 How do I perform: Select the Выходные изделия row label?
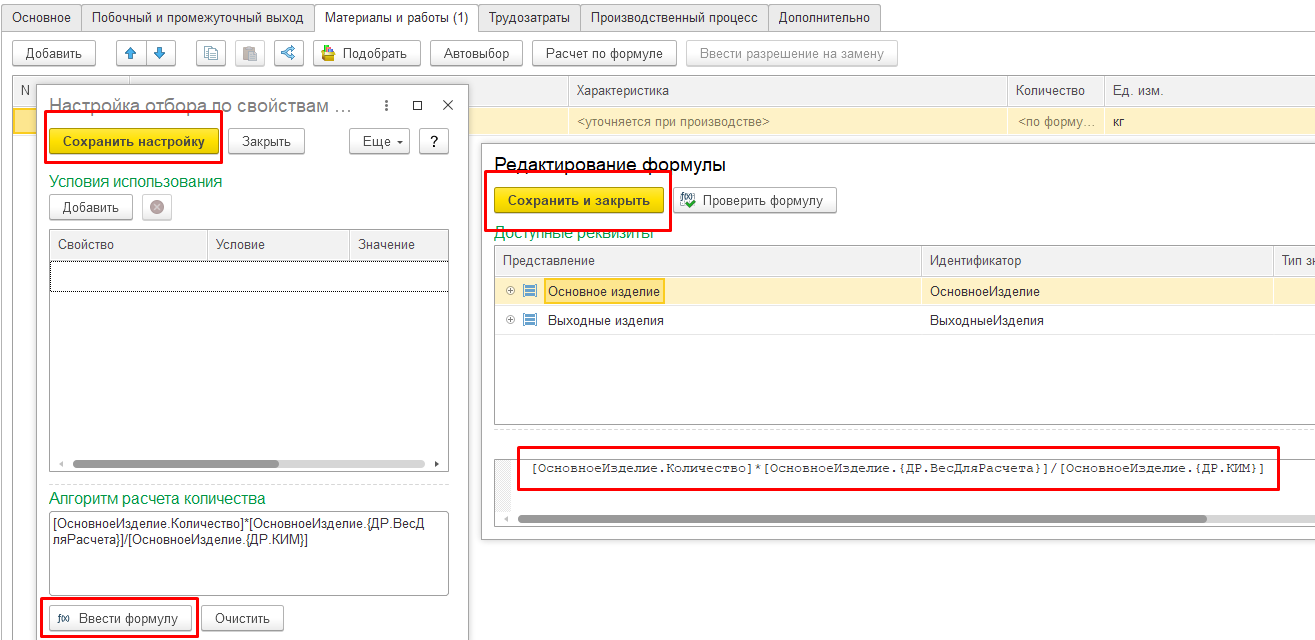[x=606, y=320]
